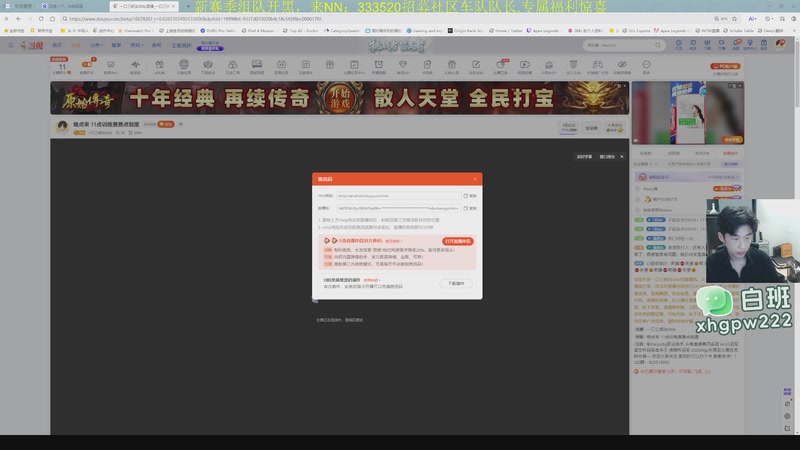Open the Douyu logo home link
The width and height of the screenshot is (800, 450).
tap(32, 45)
